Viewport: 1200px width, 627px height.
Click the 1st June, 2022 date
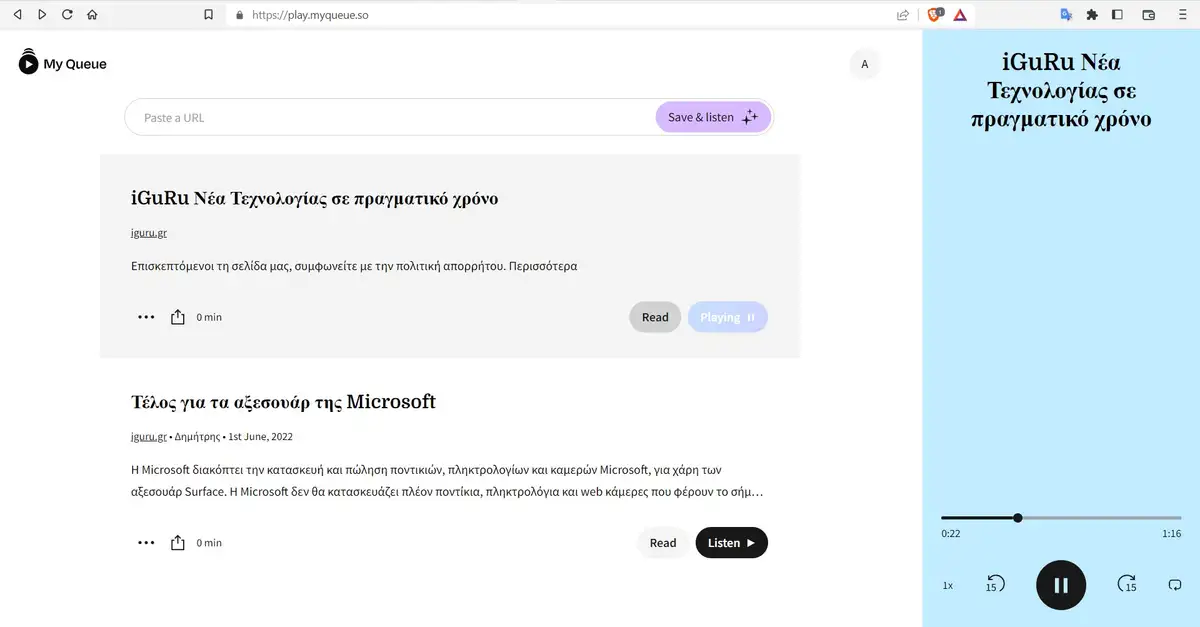click(260, 437)
